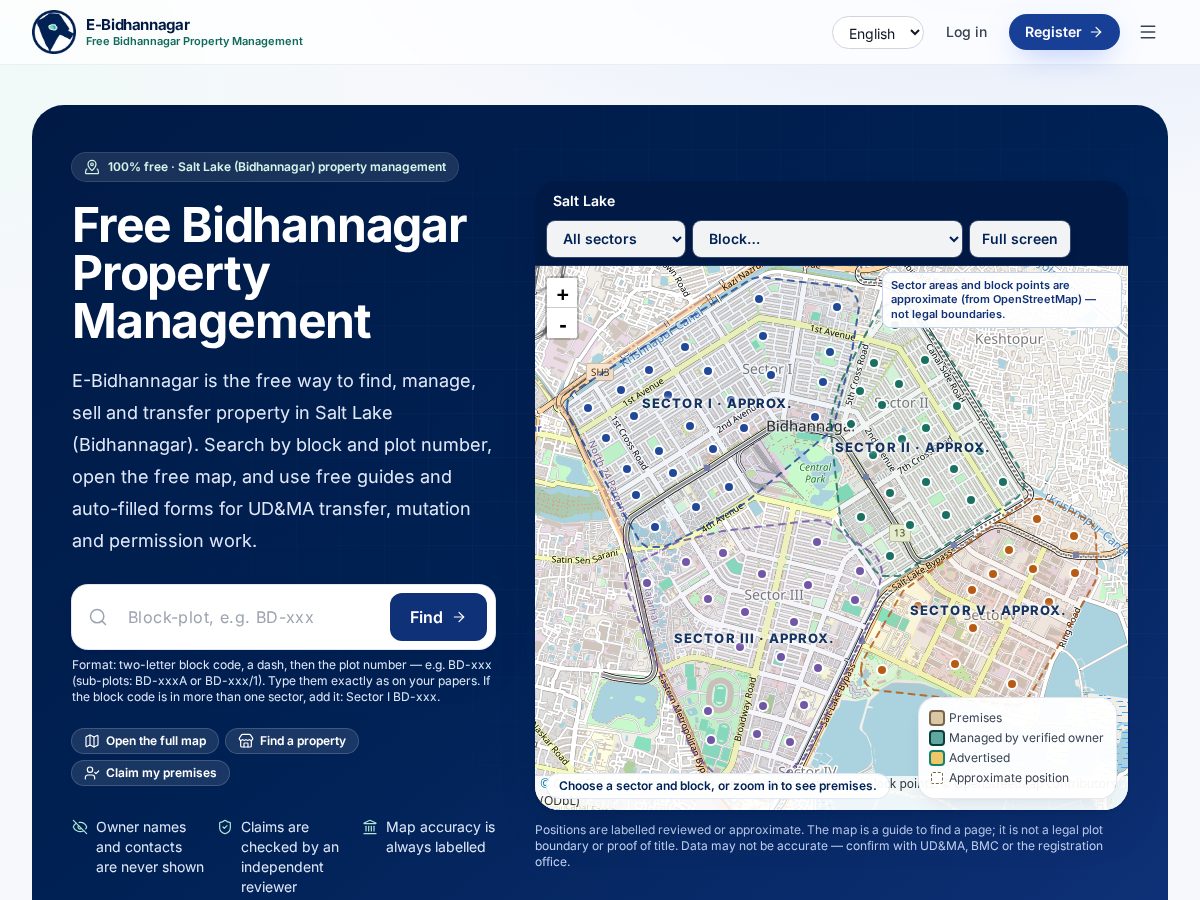This screenshot has width=1200, height=900.
Task: Click the Register button
Action: 1064,32
